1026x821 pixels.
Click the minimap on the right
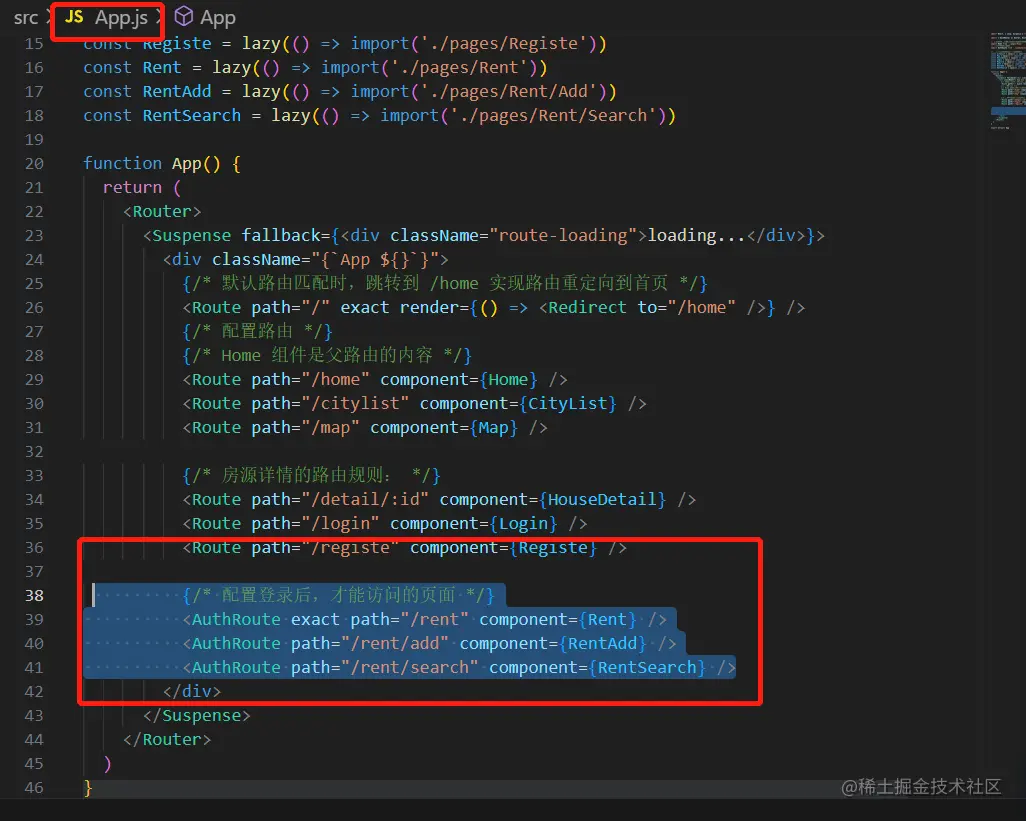pyautogui.click(x=1008, y=80)
